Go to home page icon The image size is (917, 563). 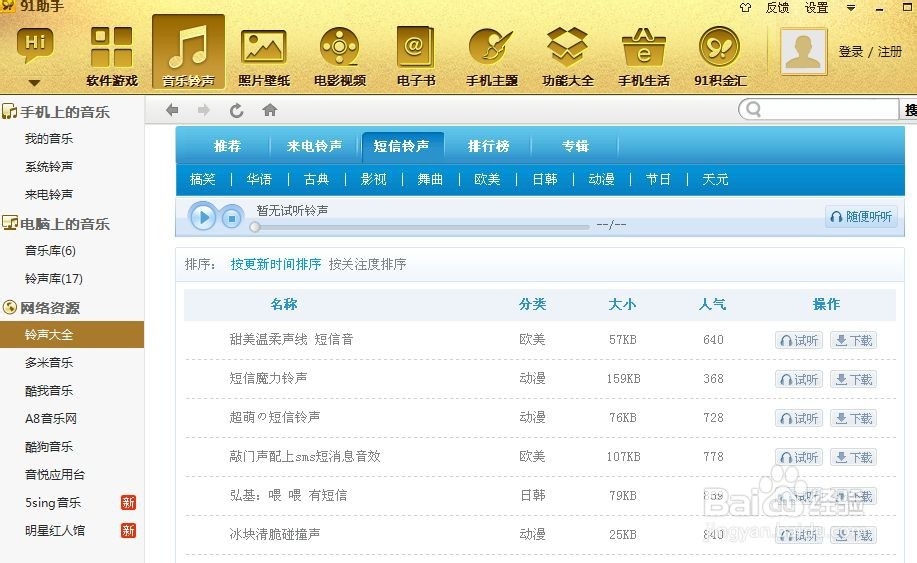pos(270,110)
